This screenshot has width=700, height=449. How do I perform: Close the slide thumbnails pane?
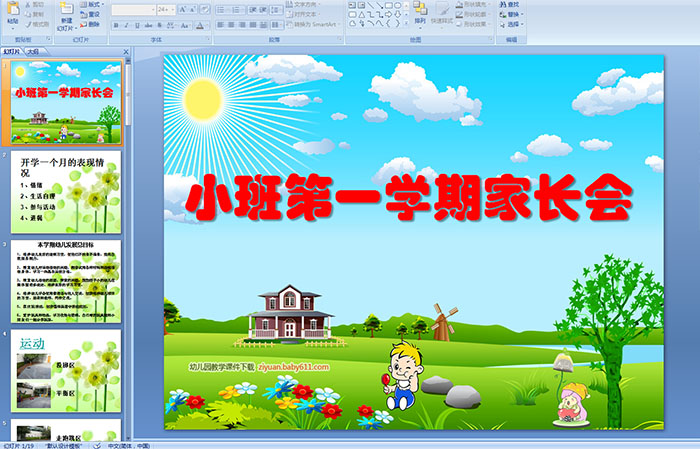pyautogui.click(x=125, y=52)
